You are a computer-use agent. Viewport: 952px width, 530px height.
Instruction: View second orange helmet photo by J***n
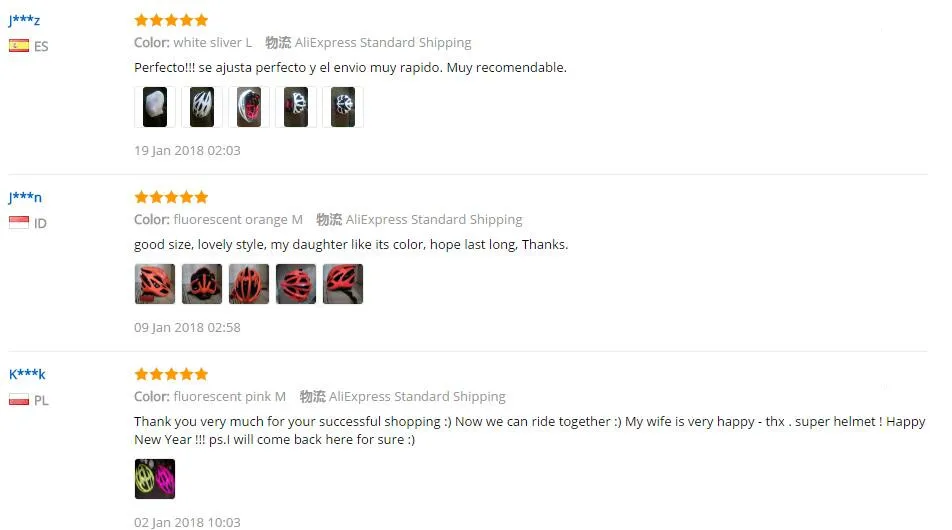(202, 284)
